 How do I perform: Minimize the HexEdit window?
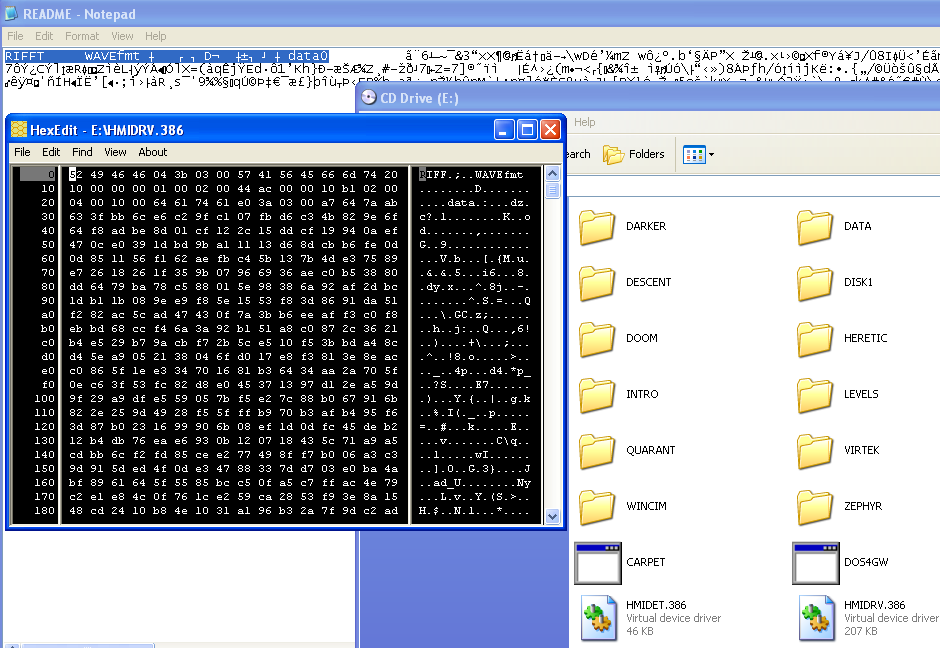point(504,129)
